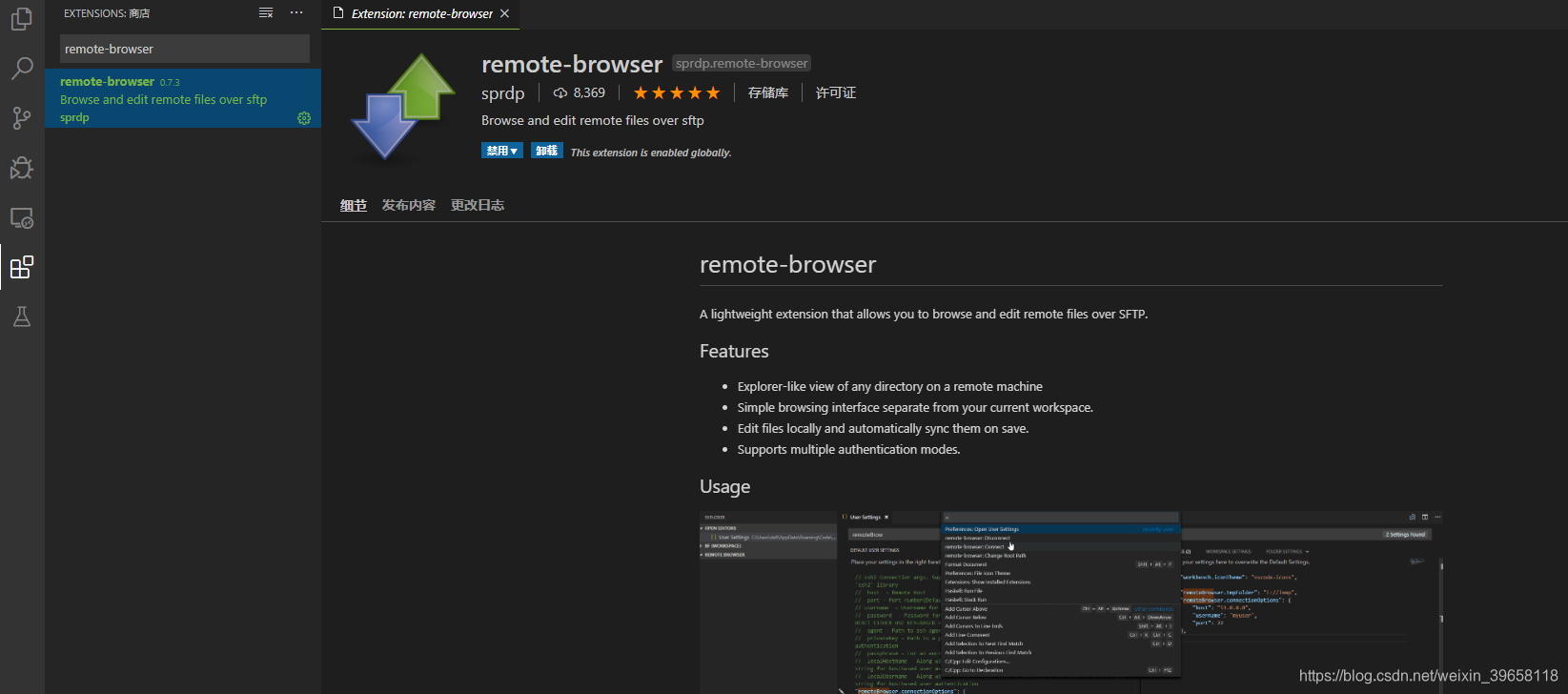Click the EXTENSIONS: 商店 panel title
1568x694 pixels.
(x=107, y=13)
